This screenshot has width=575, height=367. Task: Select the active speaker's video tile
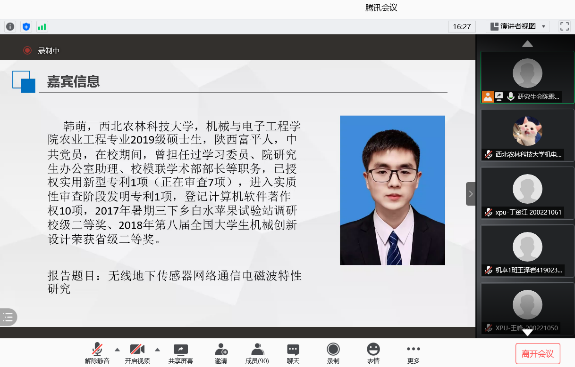(x=527, y=78)
